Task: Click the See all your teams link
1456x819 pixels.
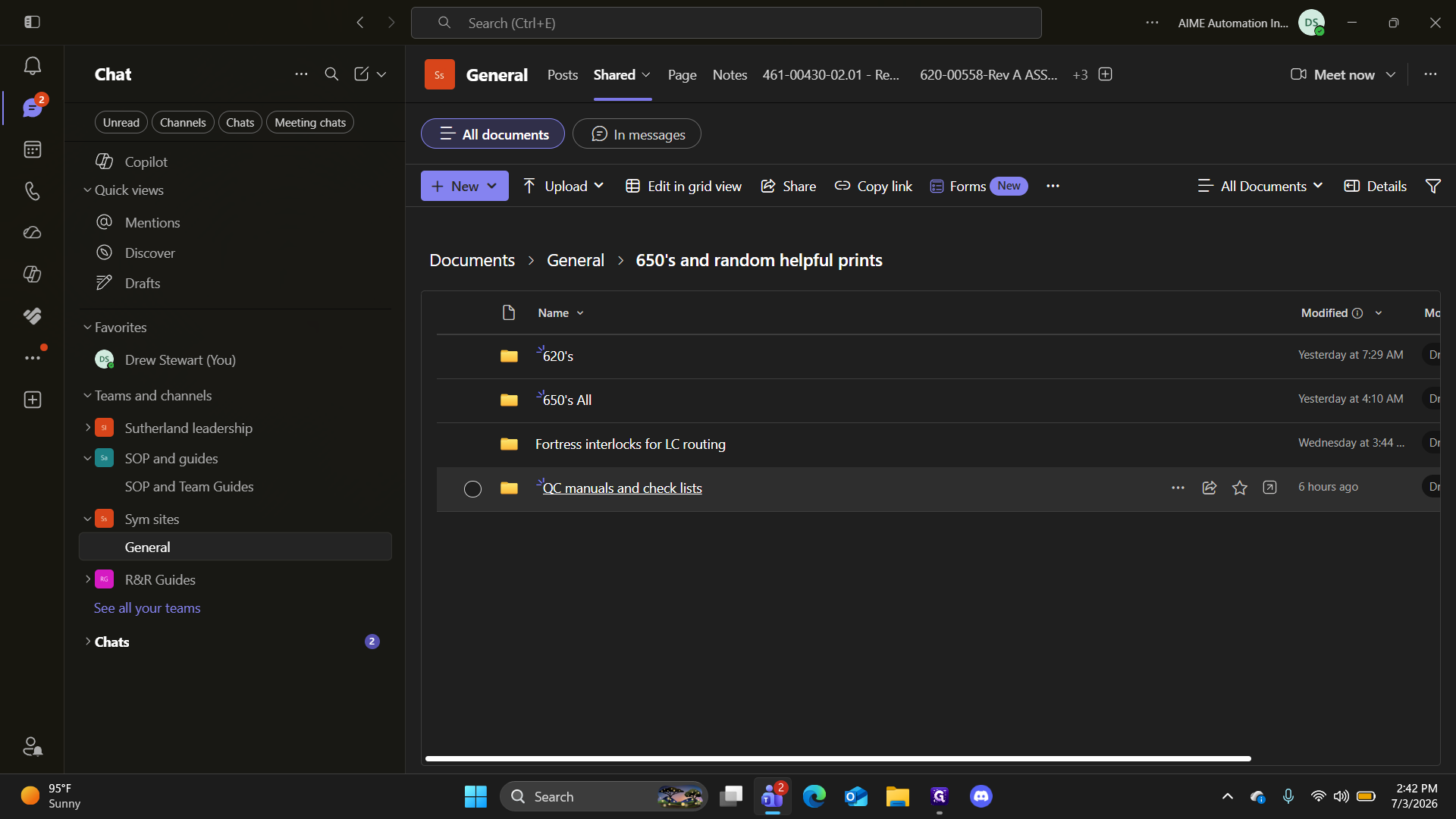Action: pyautogui.click(x=147, y=608)
